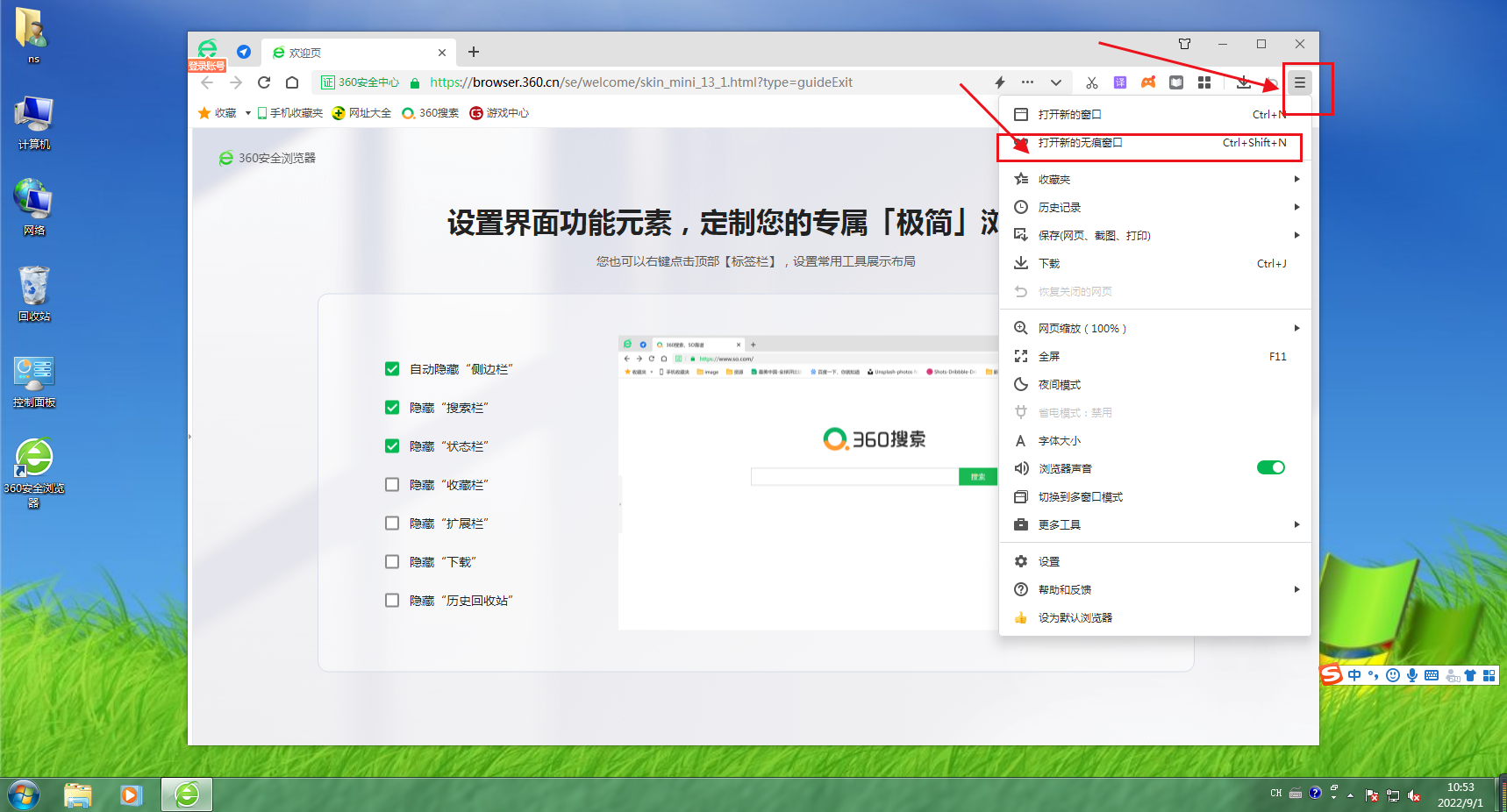This screenshot has width=1507, height=812.
Task: Open a new tab with plus button
Action: pyautogui.click(x=474, y=52)
